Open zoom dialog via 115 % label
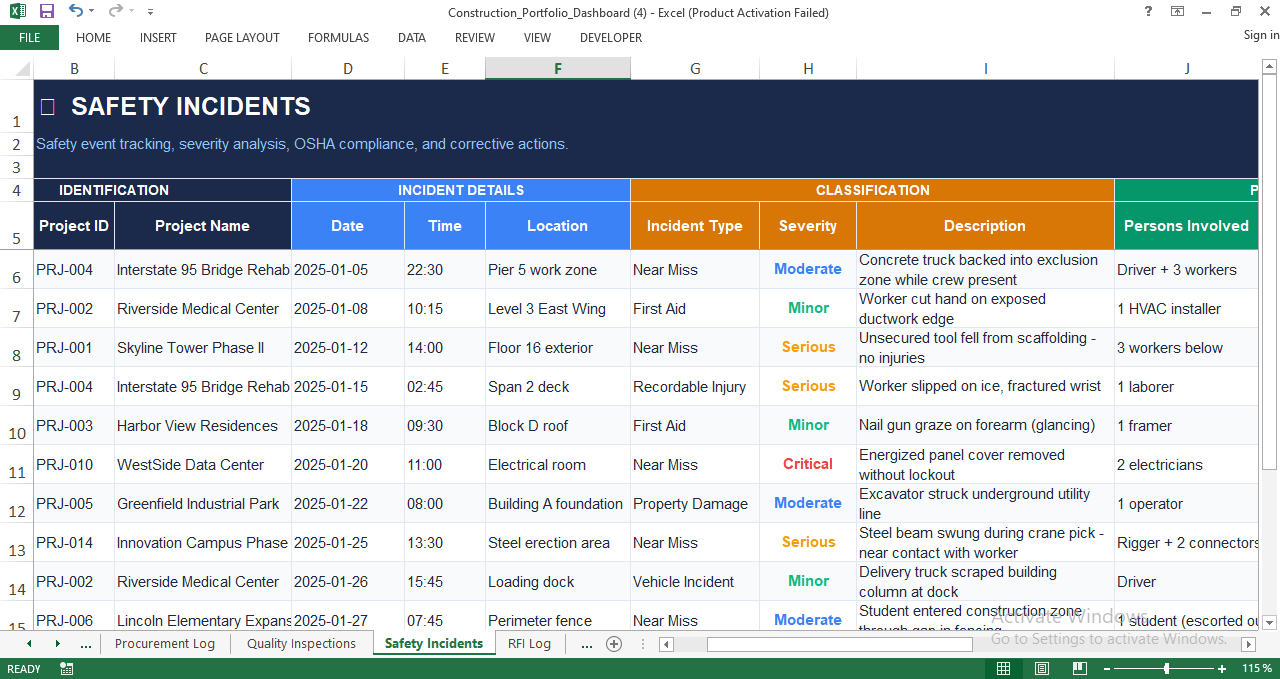This screenshot has width=1280, height=679. [1257, 668]
